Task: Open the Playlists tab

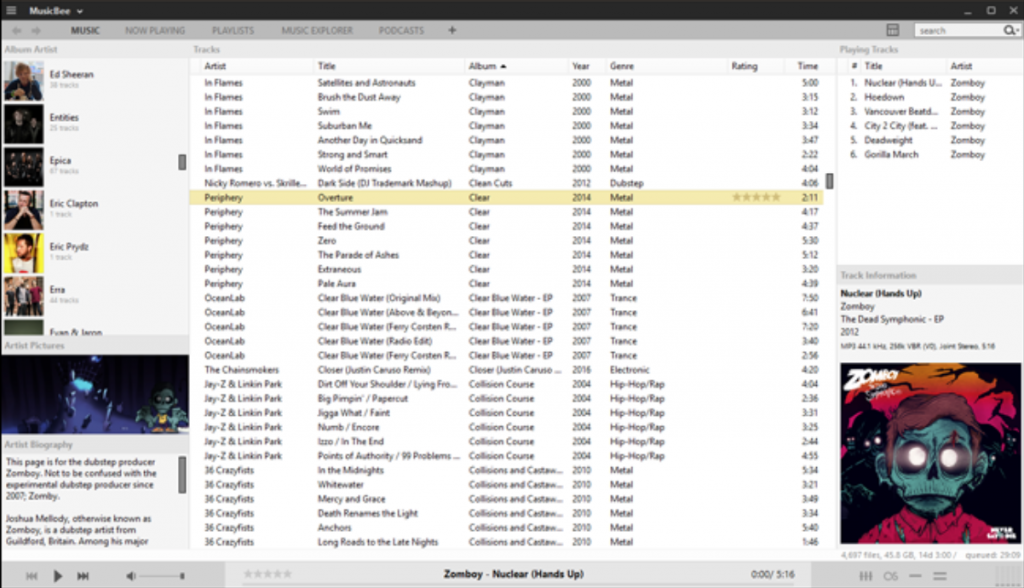Action: point(233,30)
